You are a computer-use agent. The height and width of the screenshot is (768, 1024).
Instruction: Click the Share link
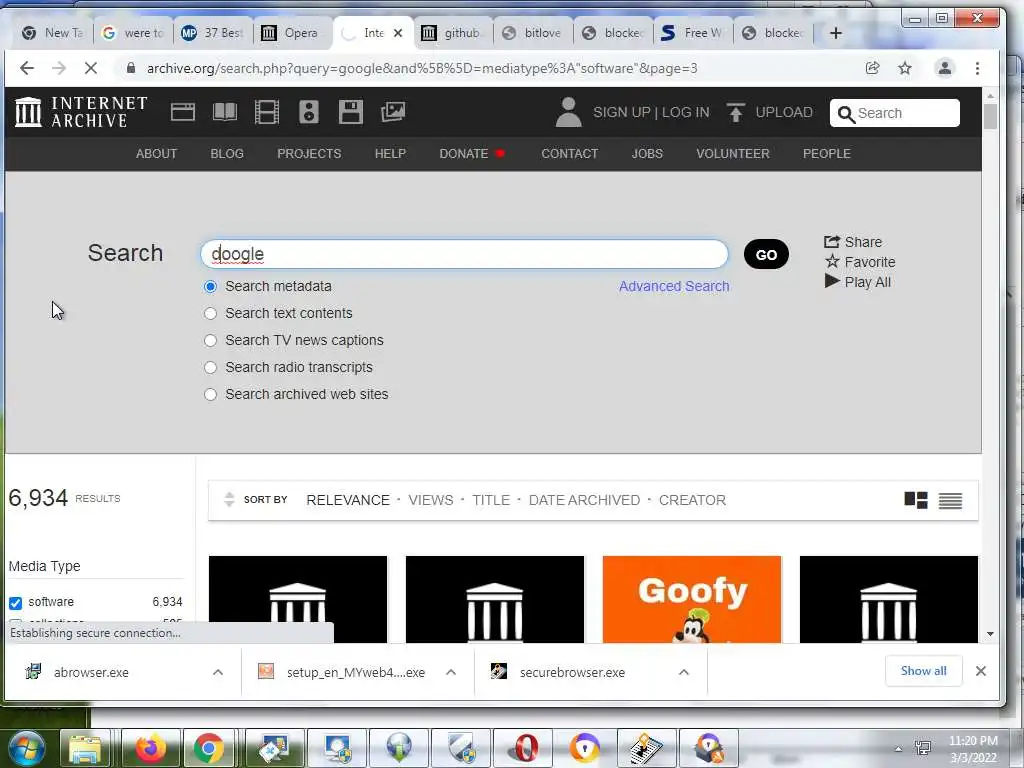coord(853,242)
